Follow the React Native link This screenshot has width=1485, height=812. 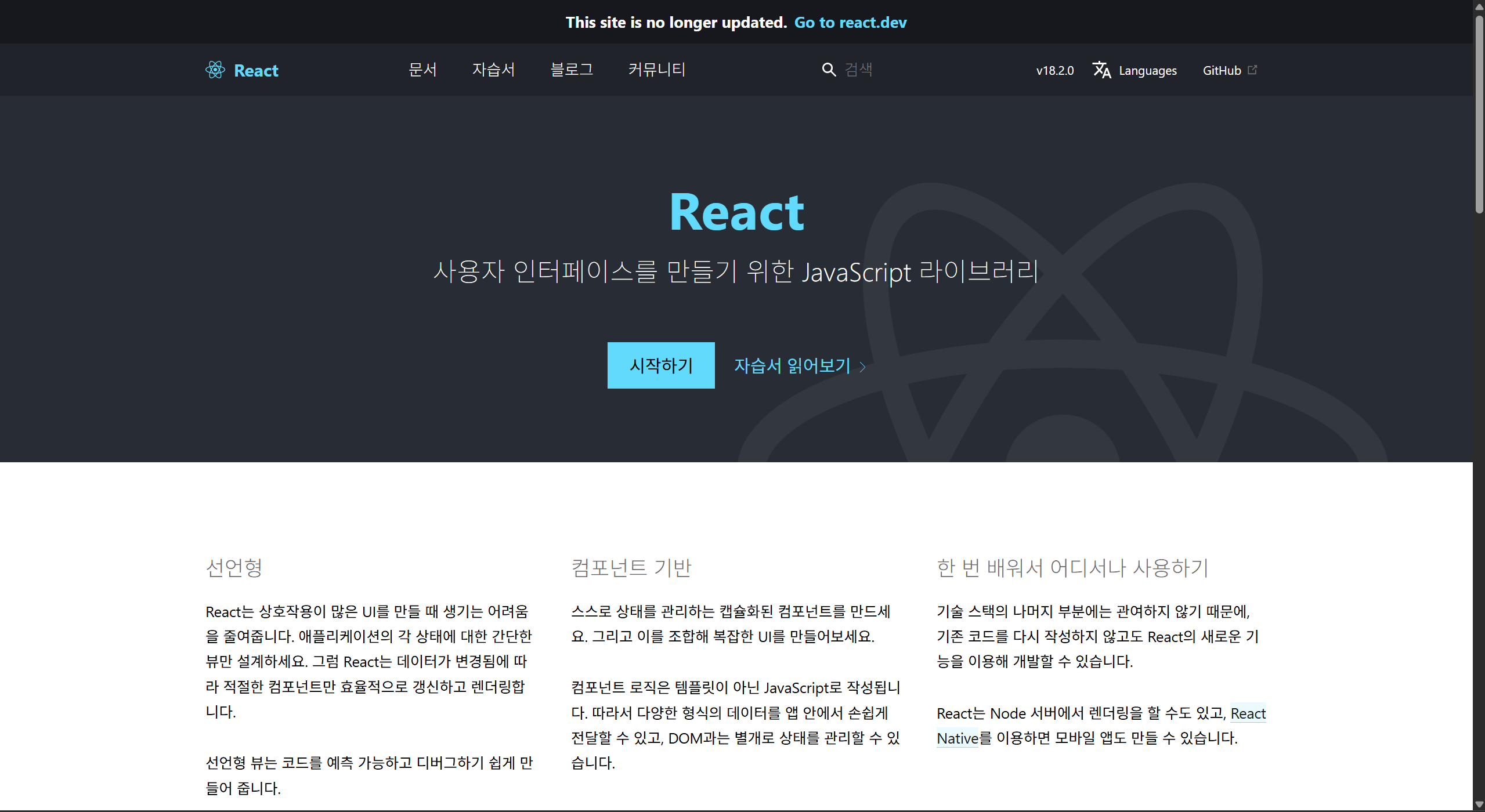coord(1248,713)
